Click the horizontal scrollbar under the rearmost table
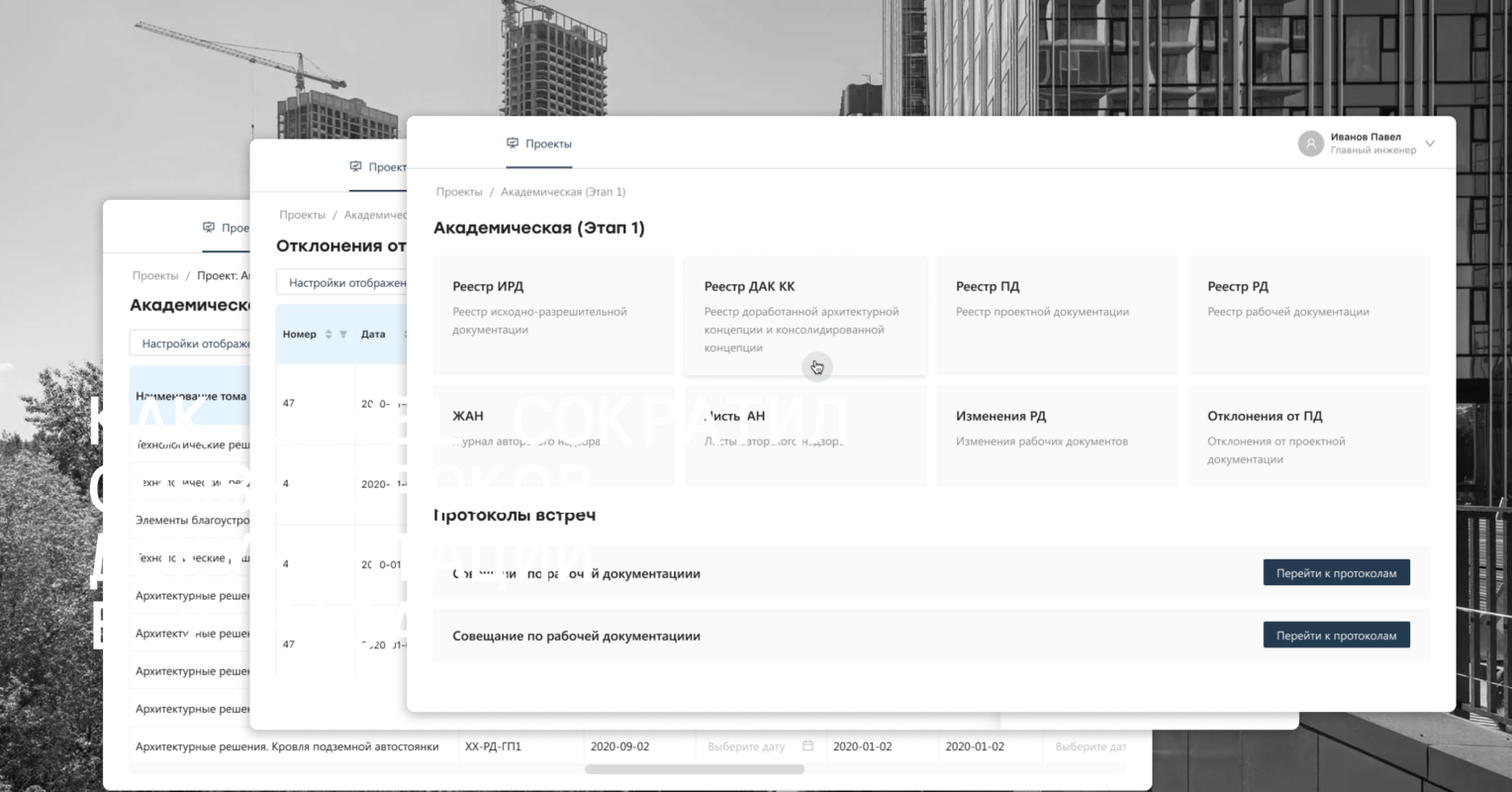 (695, 768)
